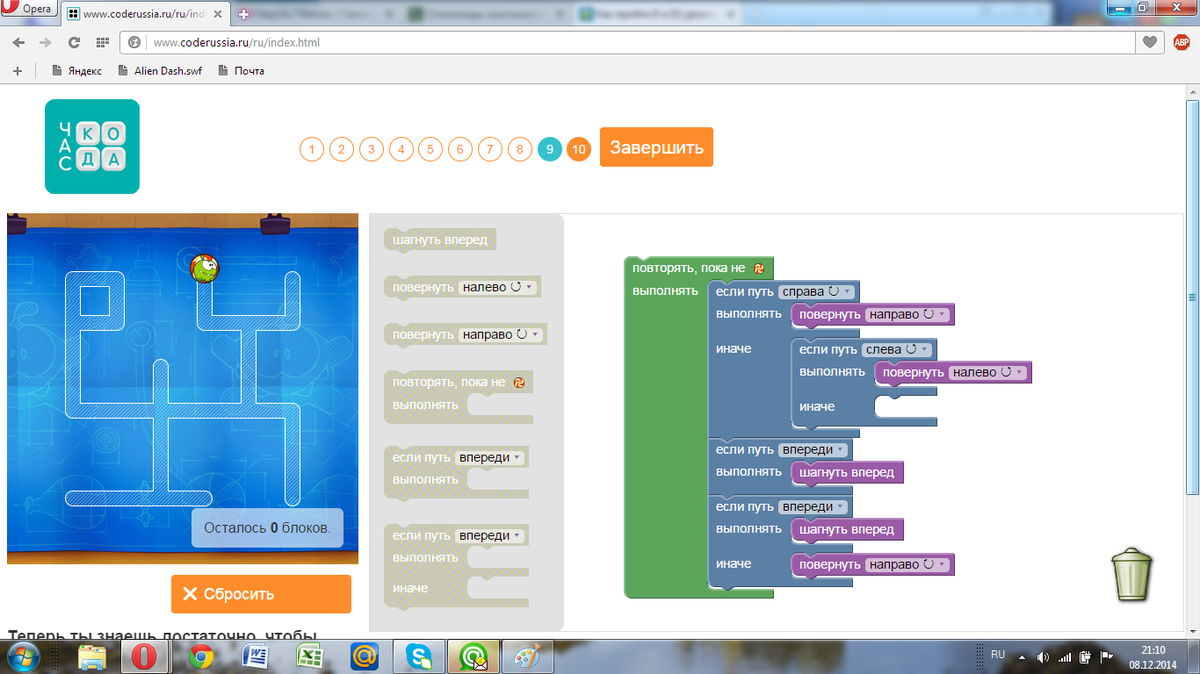Click the 'Завершить' button

click(656, 147)
